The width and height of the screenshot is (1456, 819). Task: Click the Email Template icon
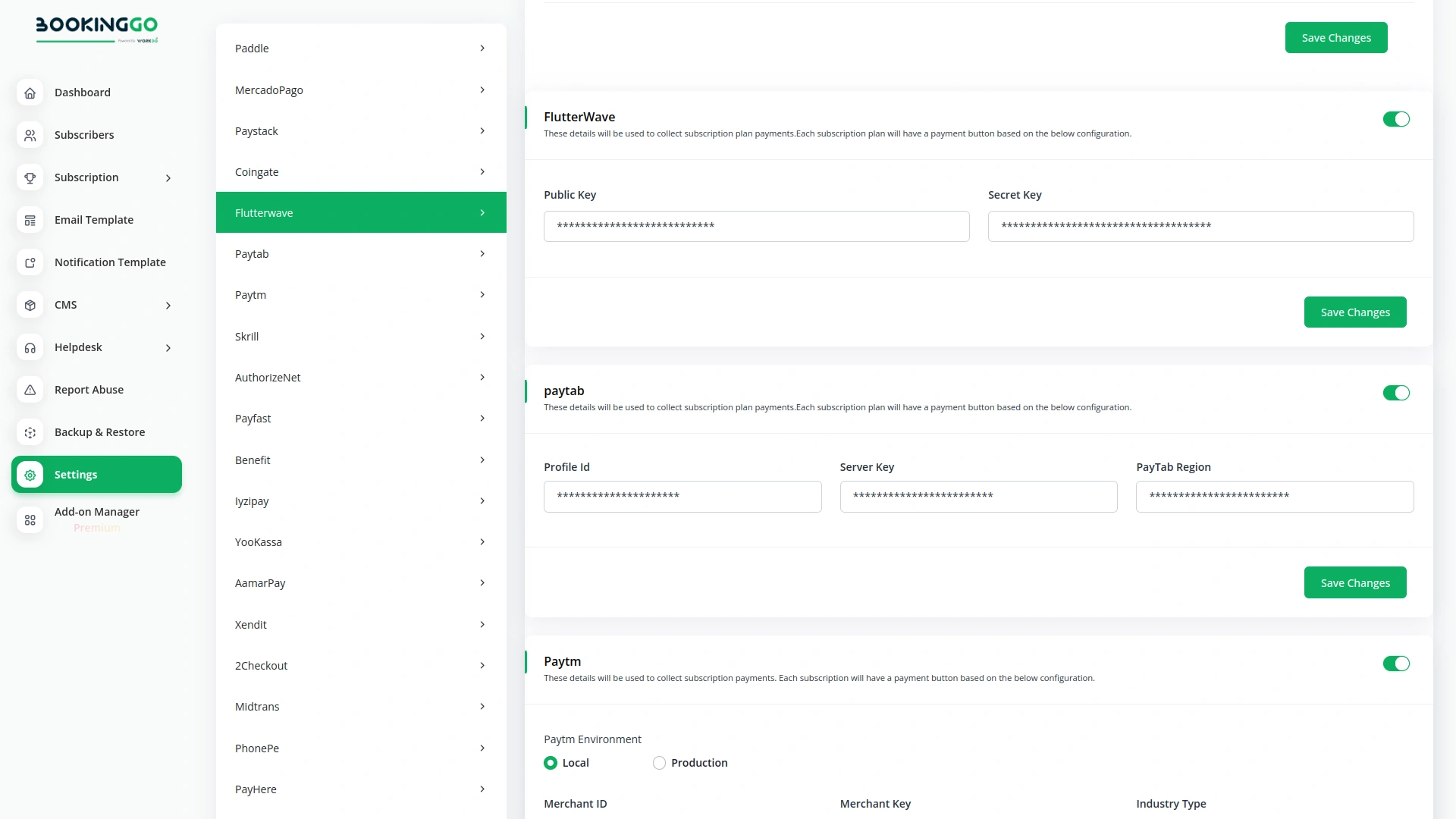click(30, 220)
